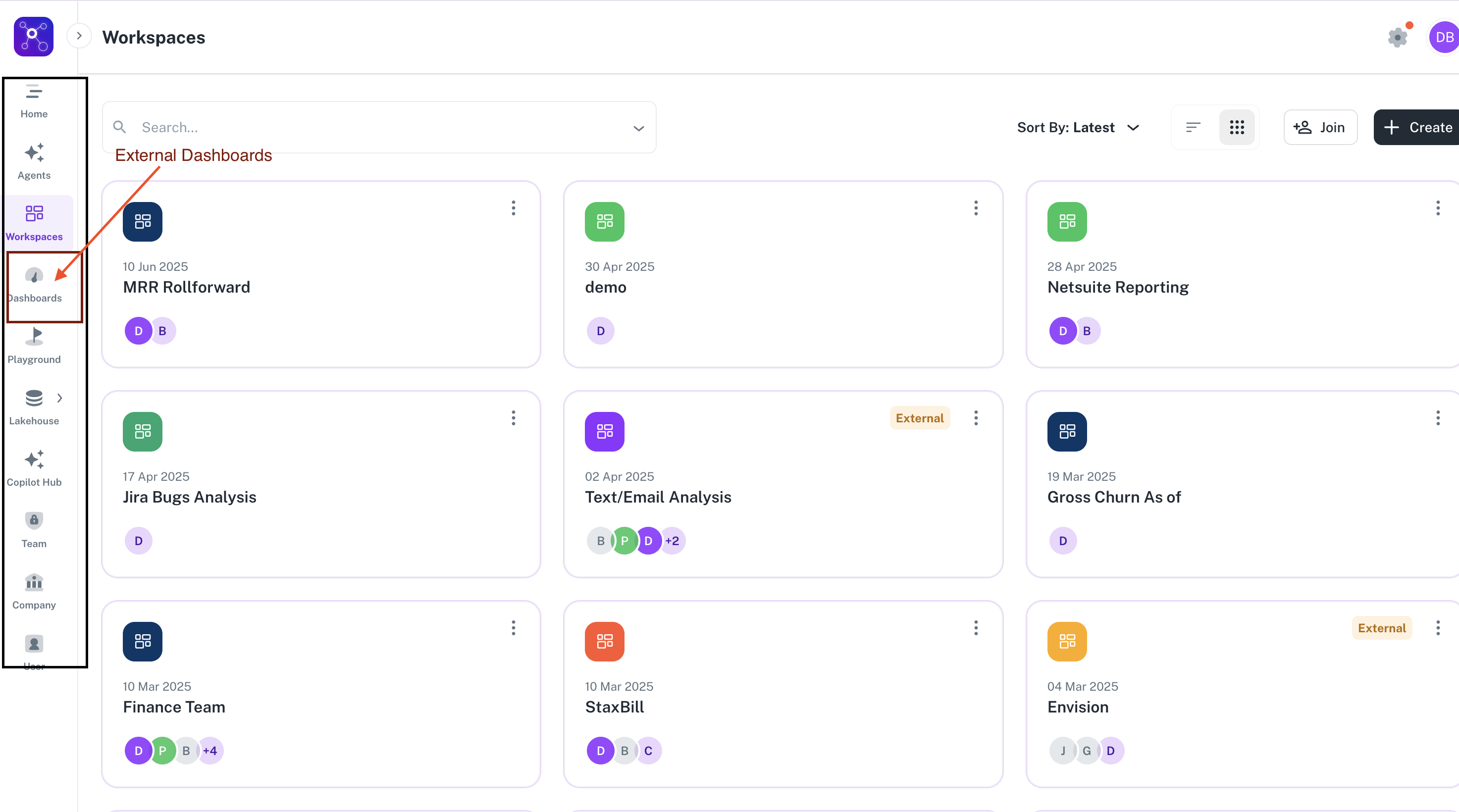The image size is (1459, 812).
Task: Click the Create button
Action: [1416, 127]
